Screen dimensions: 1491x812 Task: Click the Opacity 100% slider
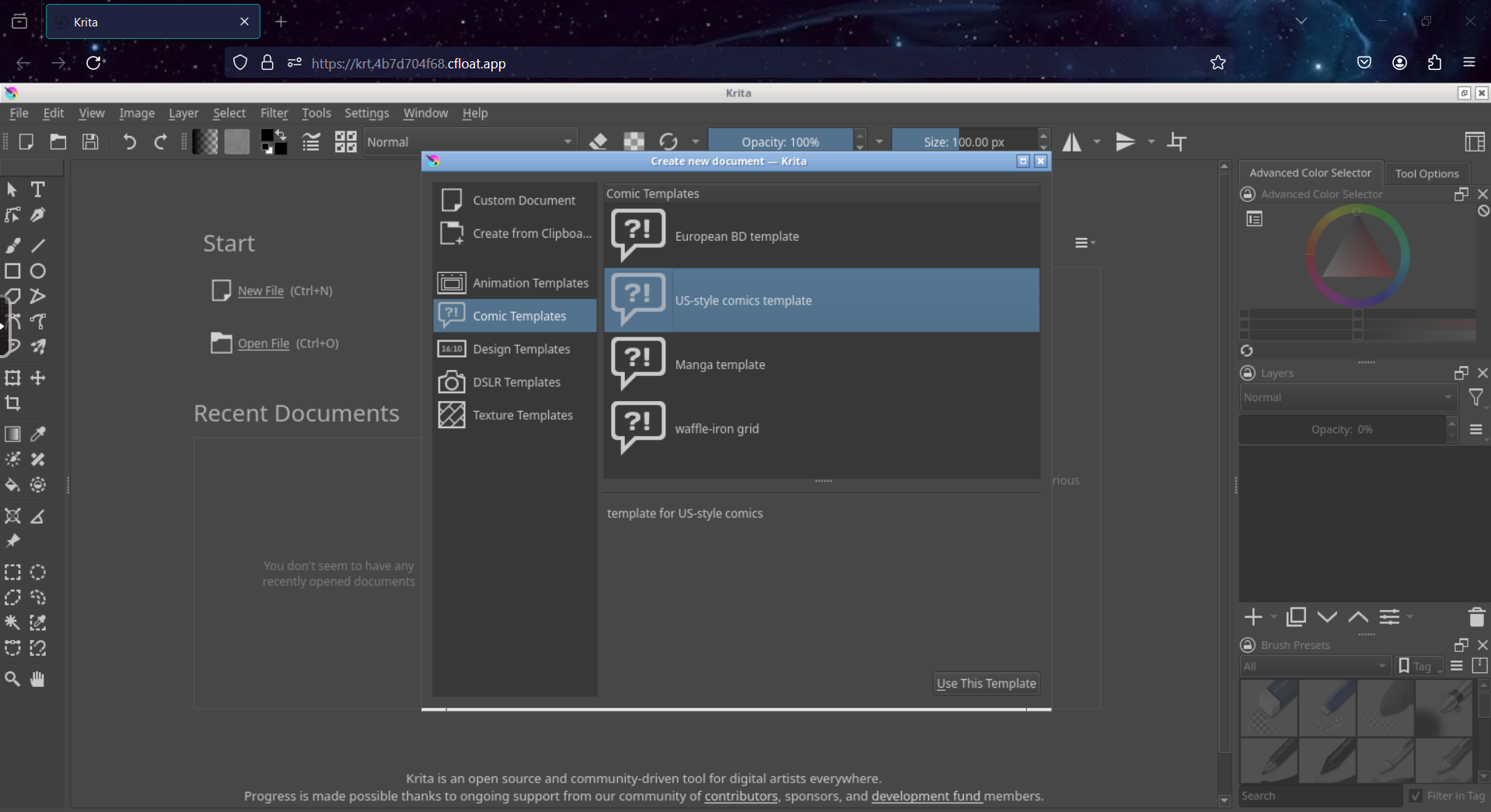coord(780,142)
